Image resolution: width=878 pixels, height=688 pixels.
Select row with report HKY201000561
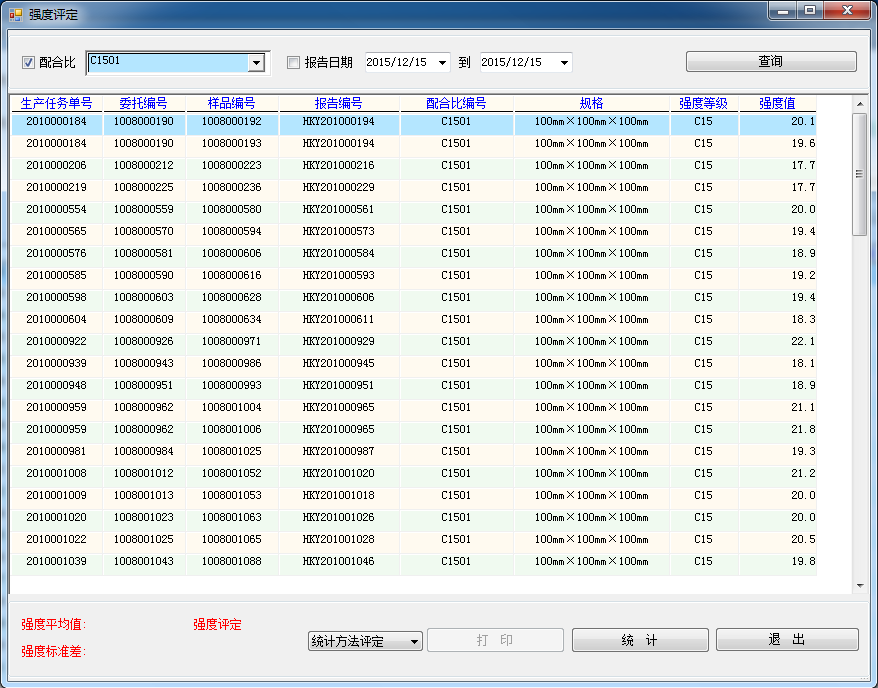(338, 210)
